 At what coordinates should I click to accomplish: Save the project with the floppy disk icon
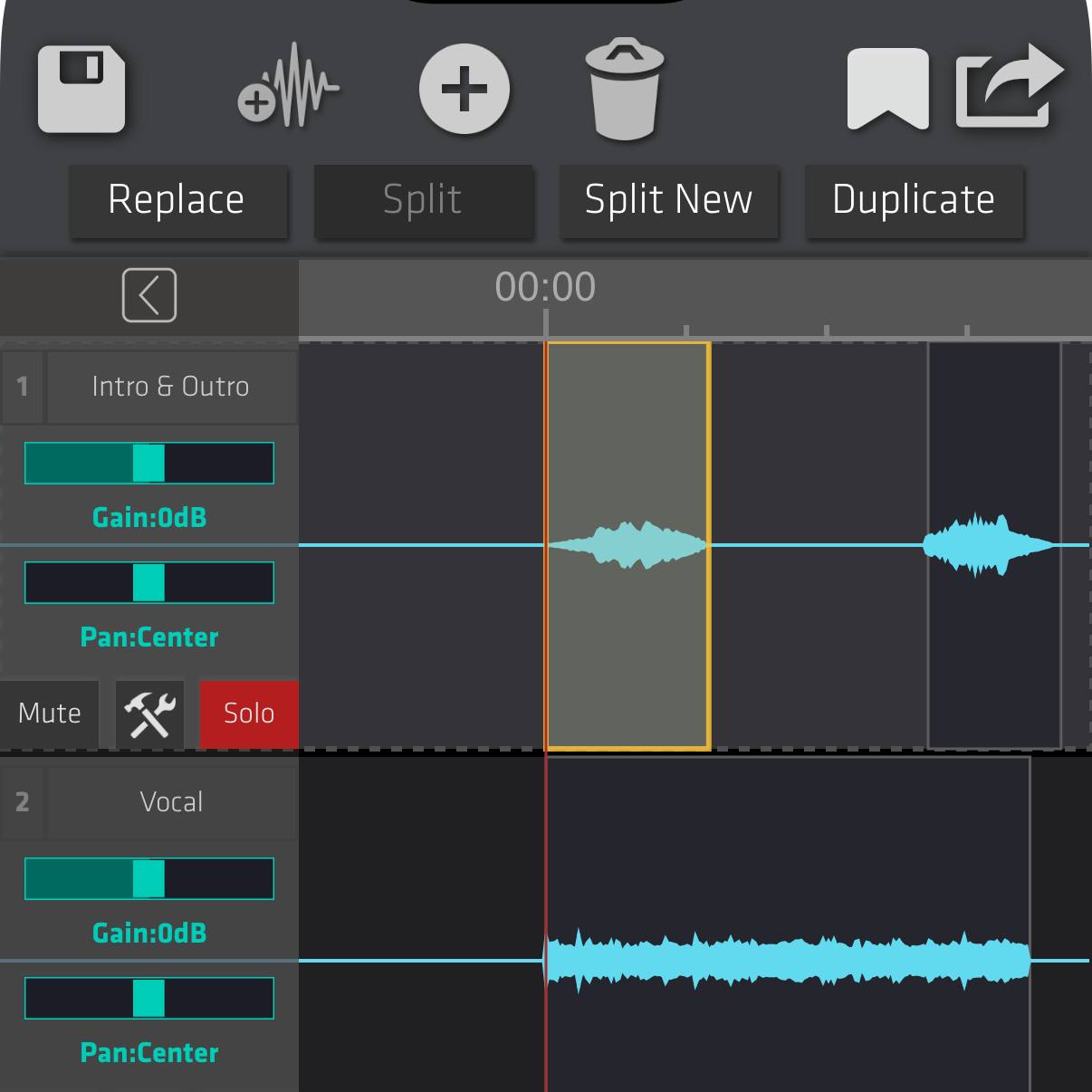[x=81, y=89]
